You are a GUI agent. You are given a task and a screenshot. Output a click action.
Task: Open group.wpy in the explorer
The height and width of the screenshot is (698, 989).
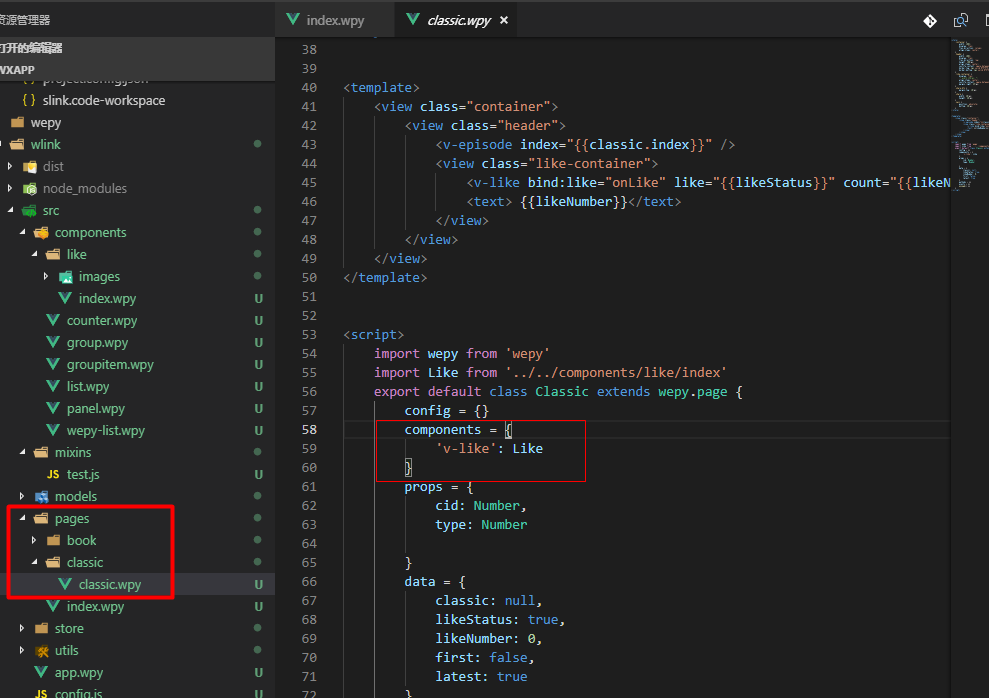pos(97,342)
